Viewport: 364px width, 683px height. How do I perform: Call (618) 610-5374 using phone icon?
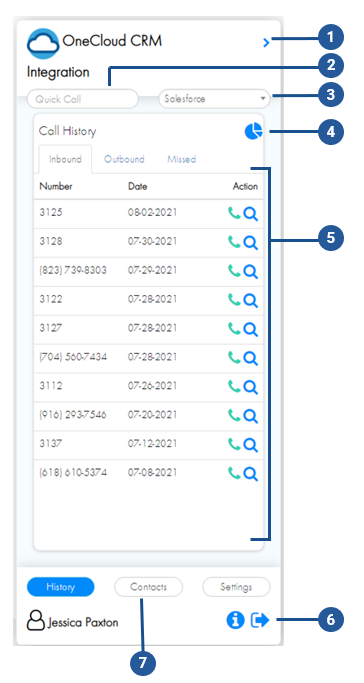(234, 472)
